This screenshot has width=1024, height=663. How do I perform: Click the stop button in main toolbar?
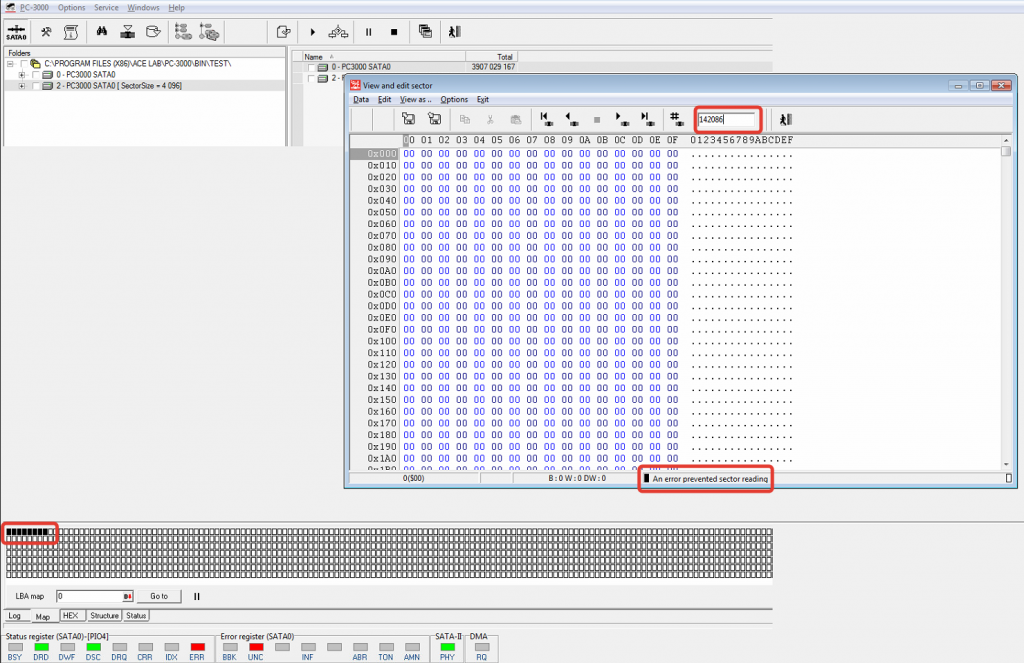393,32
